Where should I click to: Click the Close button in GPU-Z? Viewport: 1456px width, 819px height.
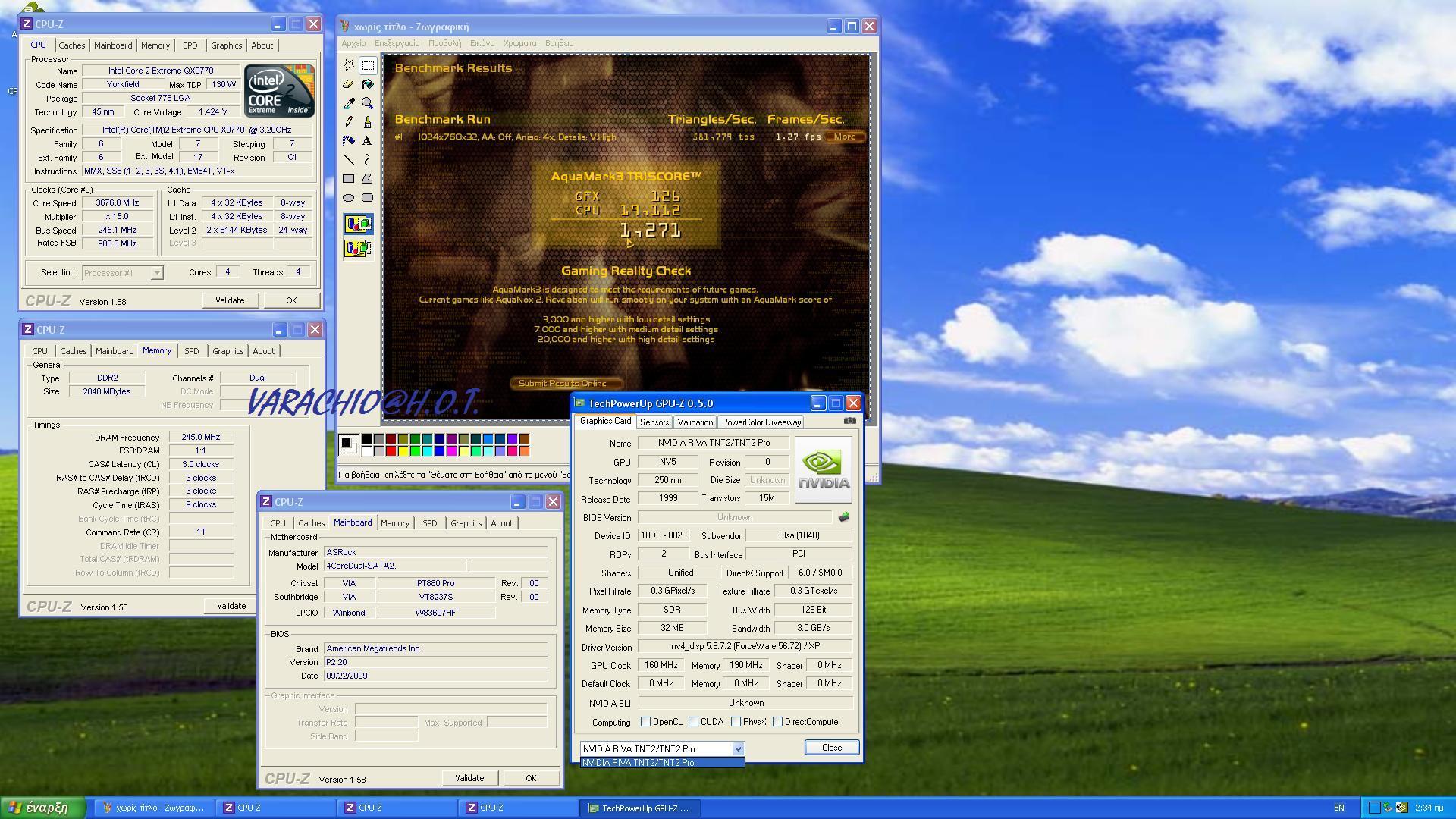click(832, 748)
